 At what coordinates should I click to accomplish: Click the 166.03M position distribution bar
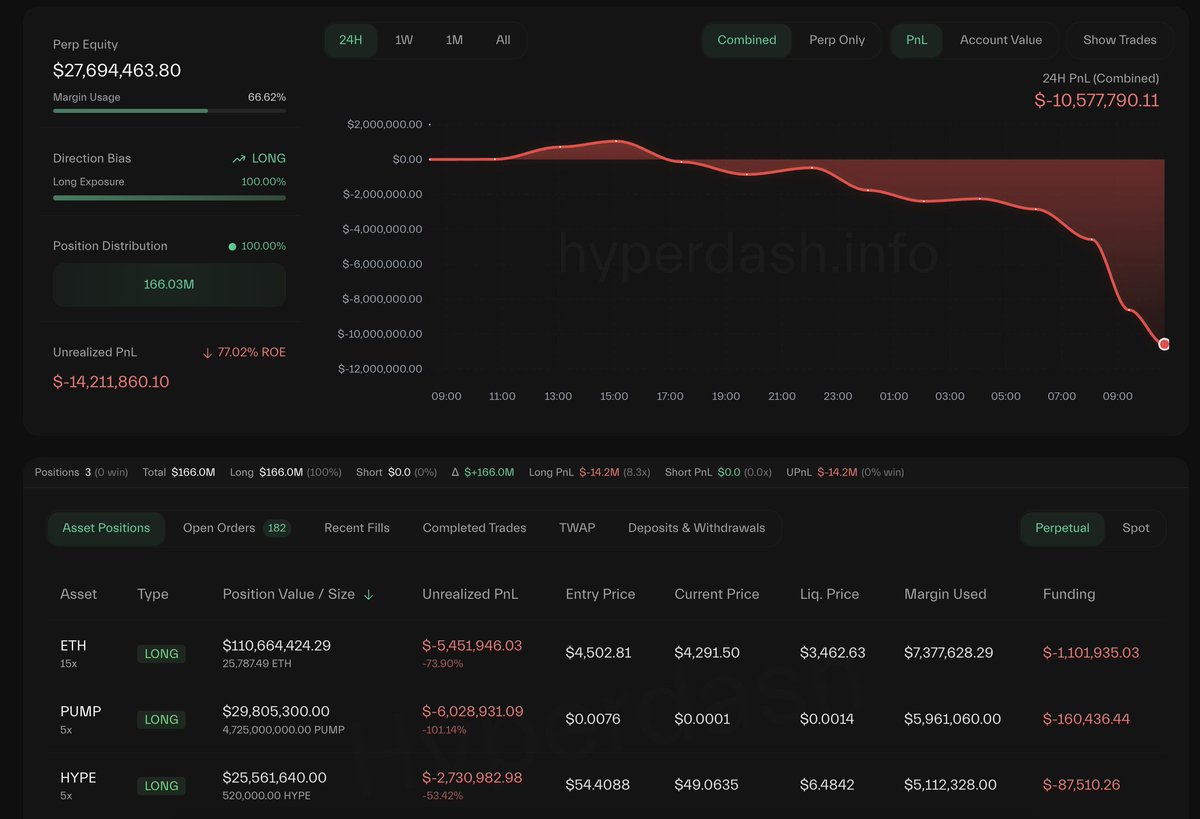pyautogui.click(x=169, y=285)
